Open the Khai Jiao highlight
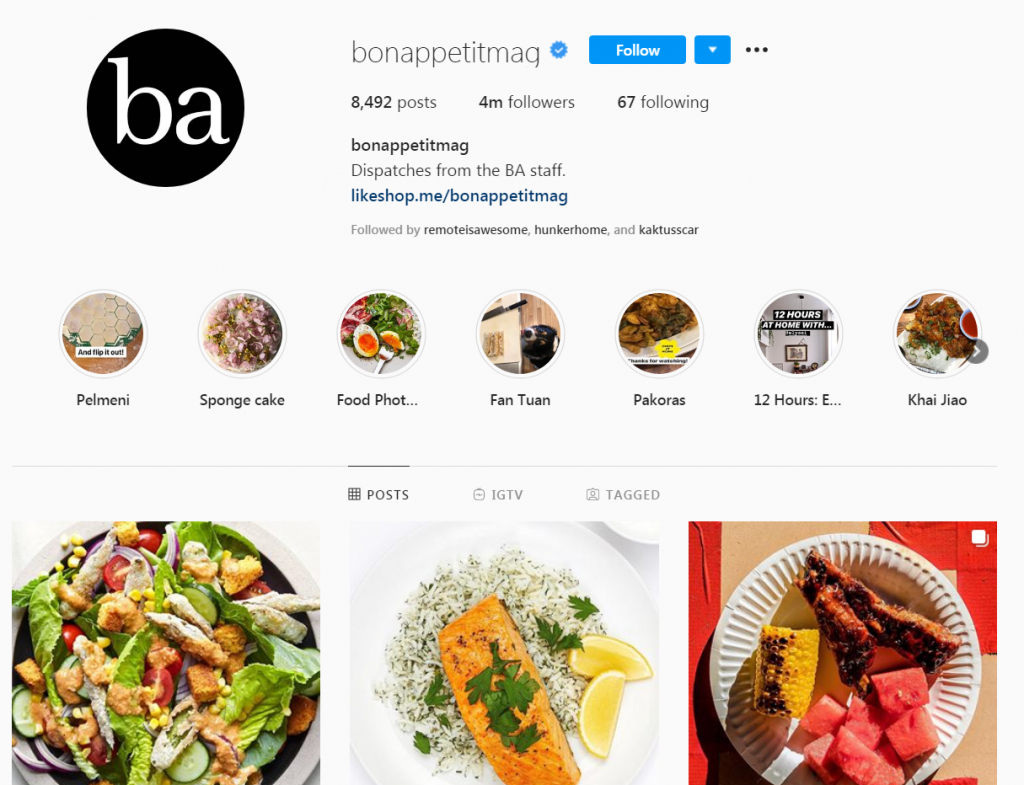1024x785 pixels. coord(937,334)
